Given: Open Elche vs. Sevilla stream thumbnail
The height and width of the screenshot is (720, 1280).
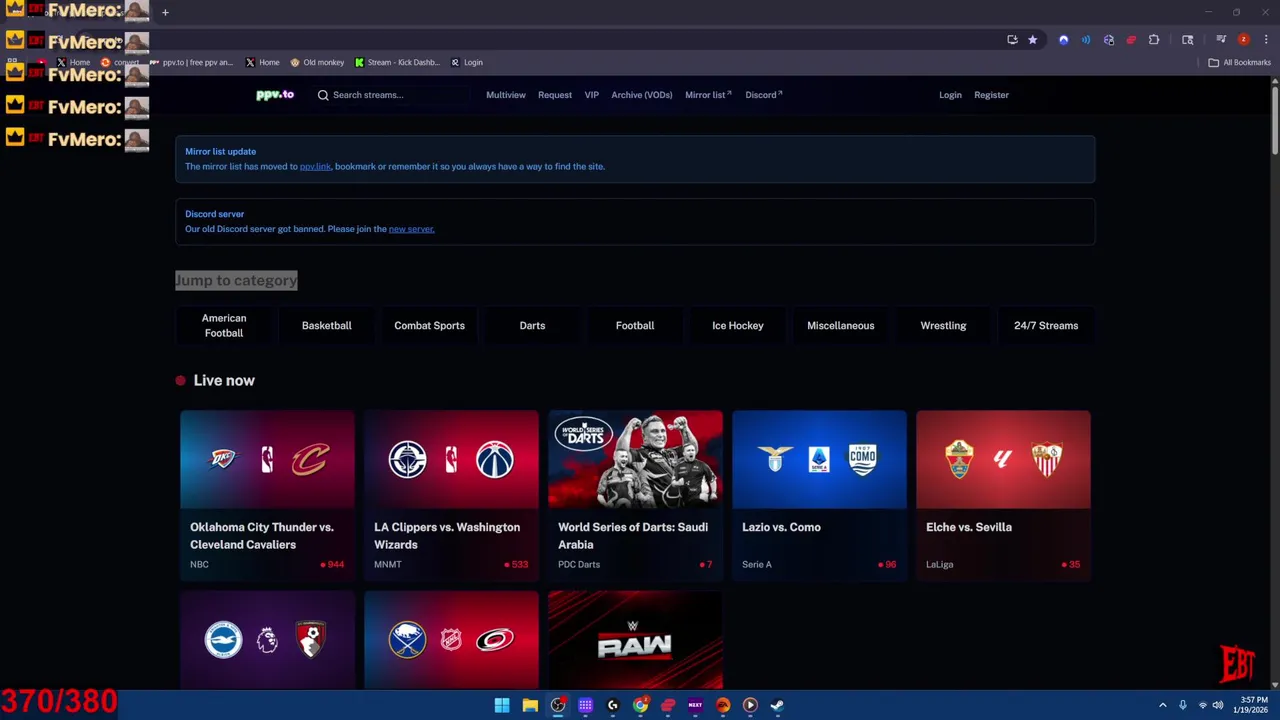Looking at the screenshot, I should coord(1003,459).
